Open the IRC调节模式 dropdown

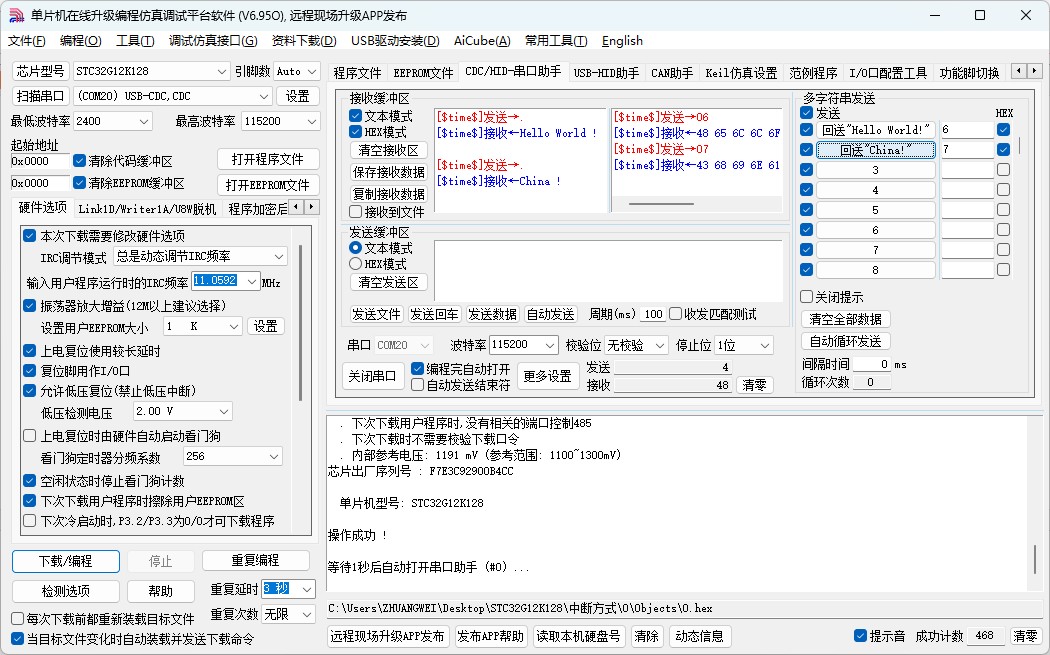coord(279,257)
